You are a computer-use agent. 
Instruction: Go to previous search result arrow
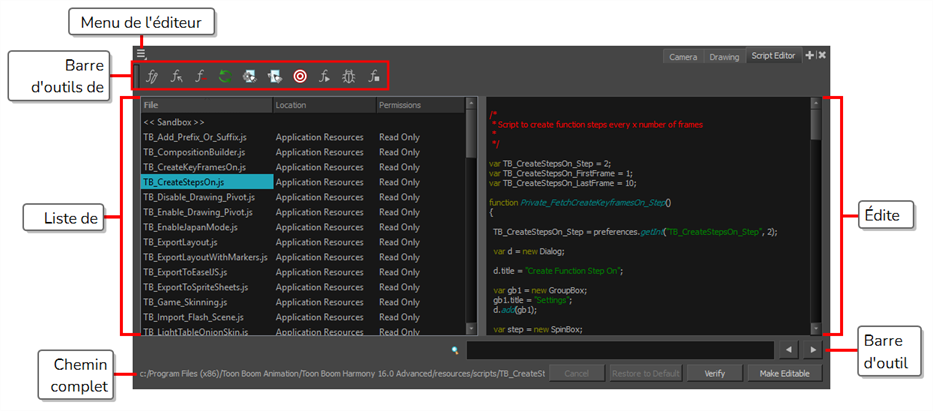(x=789, y=350)
